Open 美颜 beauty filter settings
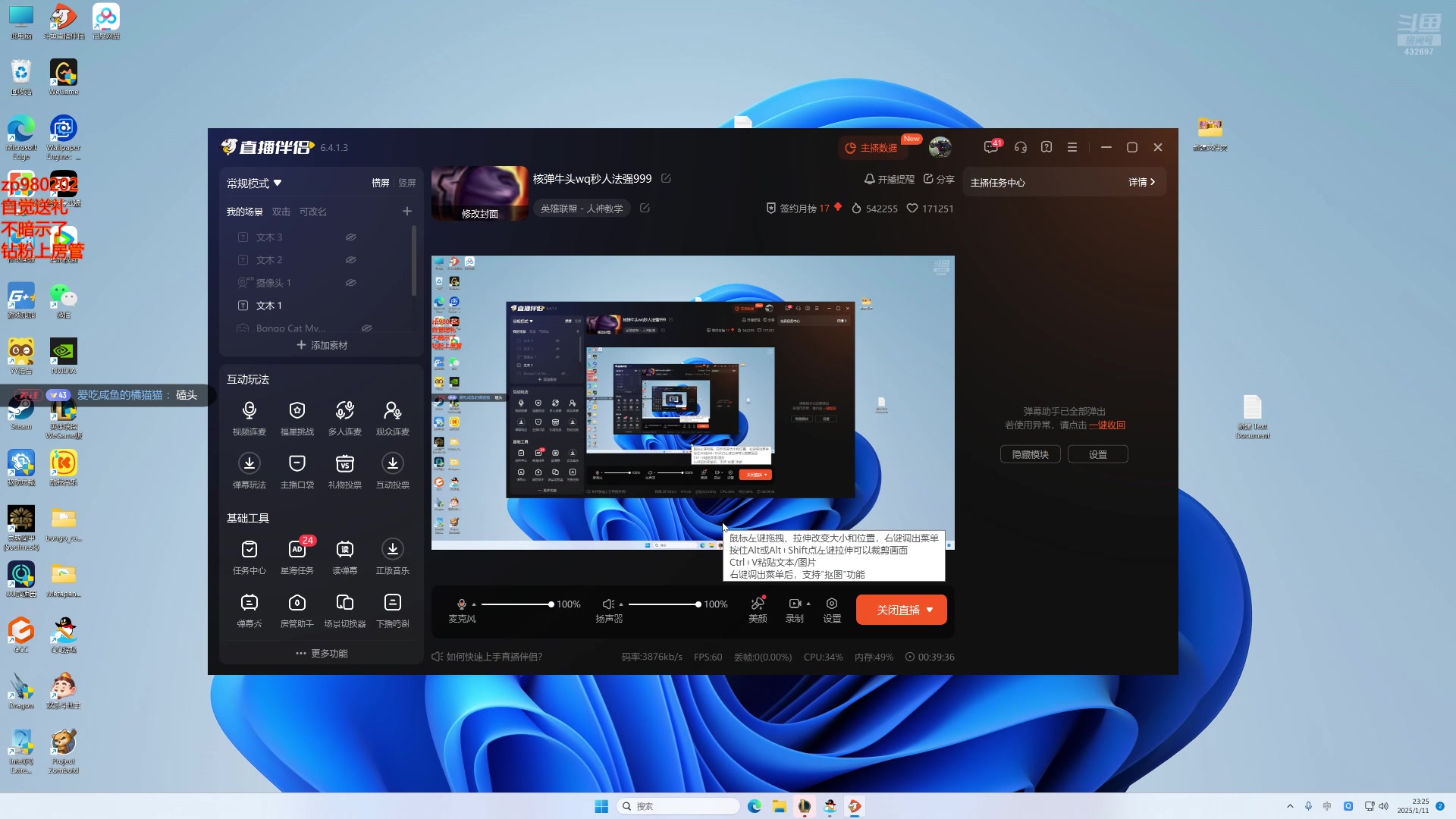 (x=758, y=610)
